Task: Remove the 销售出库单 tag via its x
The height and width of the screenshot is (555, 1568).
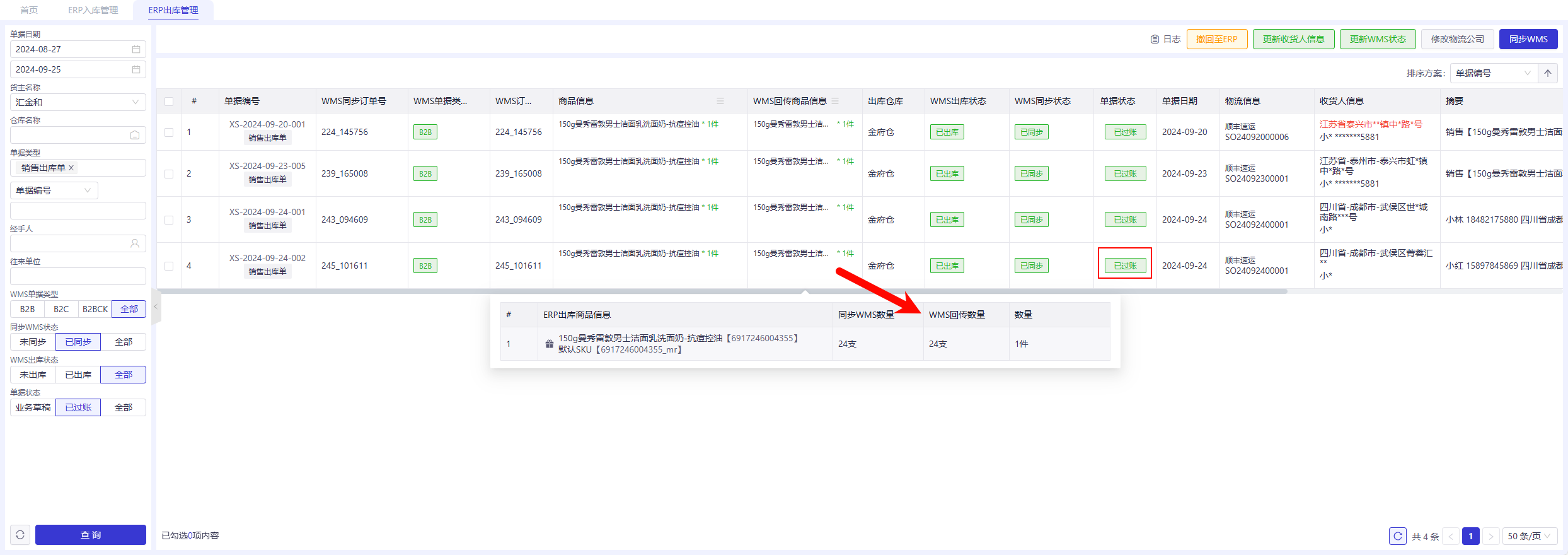Action: click(71, 168)
